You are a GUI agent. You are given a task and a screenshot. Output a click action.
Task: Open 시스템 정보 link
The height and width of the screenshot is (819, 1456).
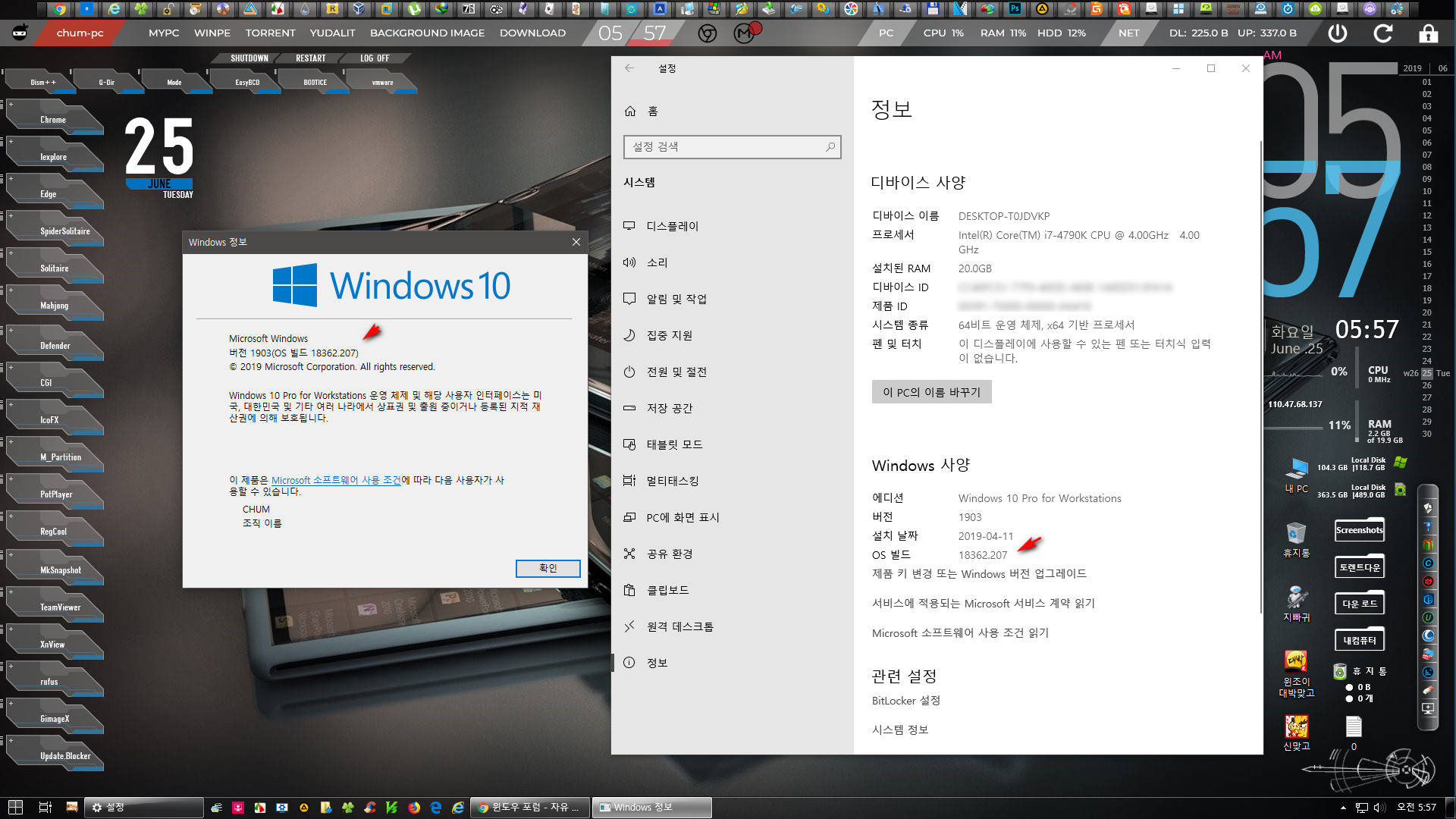point(900,730)
